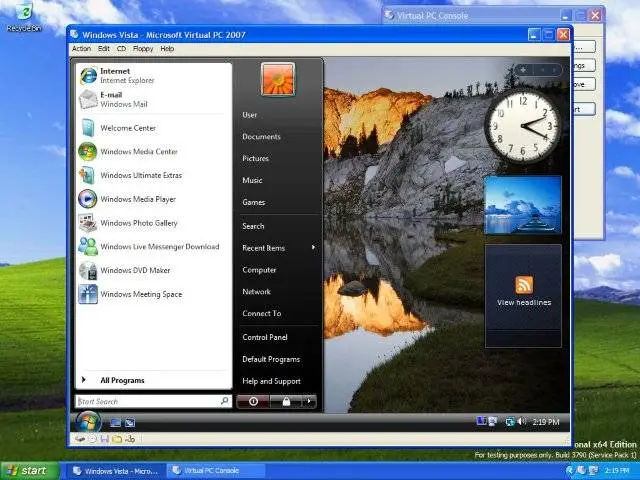Click View headlines on the feed gadget

pyautogui.click(x=524, y=302)
